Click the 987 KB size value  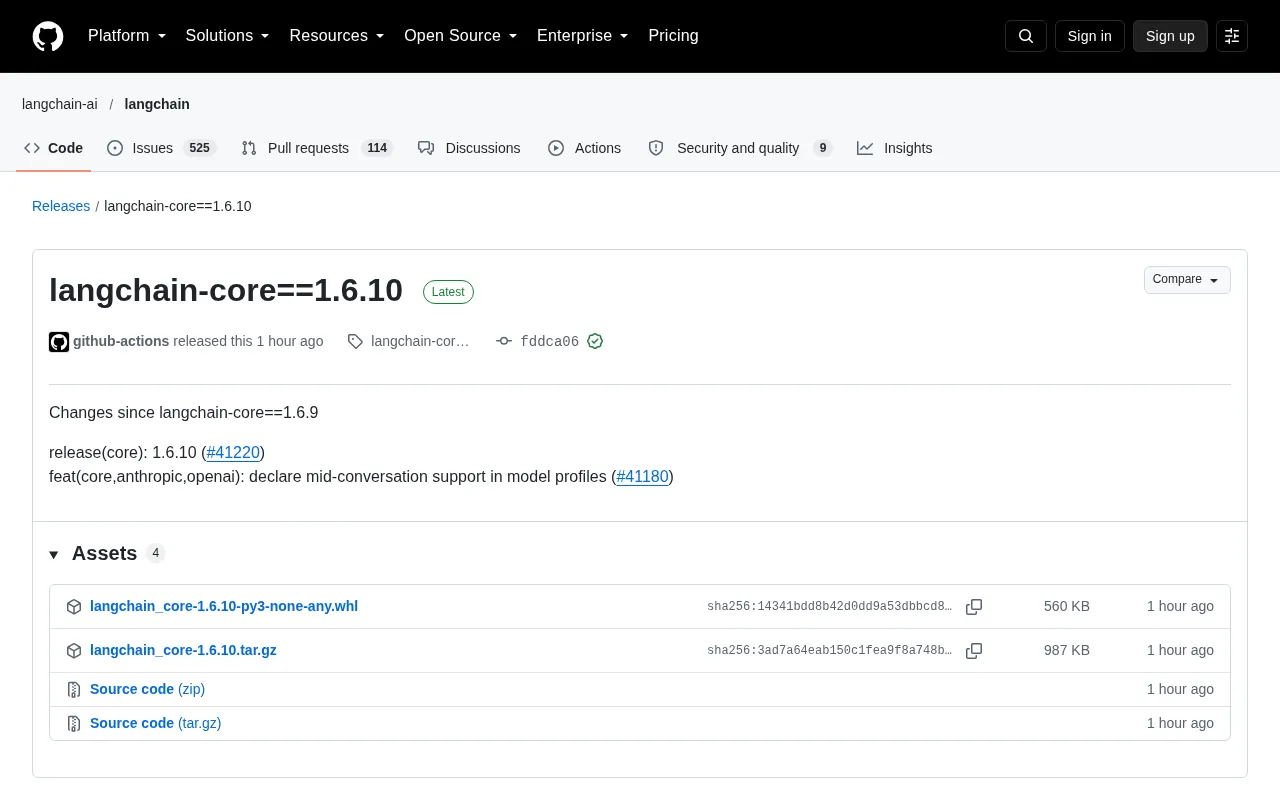coord(1067,650)
